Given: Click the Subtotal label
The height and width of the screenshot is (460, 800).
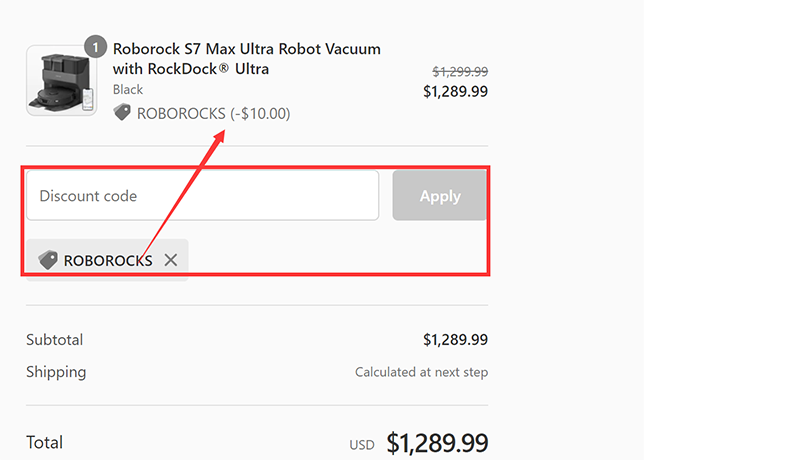Looking at the screenshot, I should point(55,340).
